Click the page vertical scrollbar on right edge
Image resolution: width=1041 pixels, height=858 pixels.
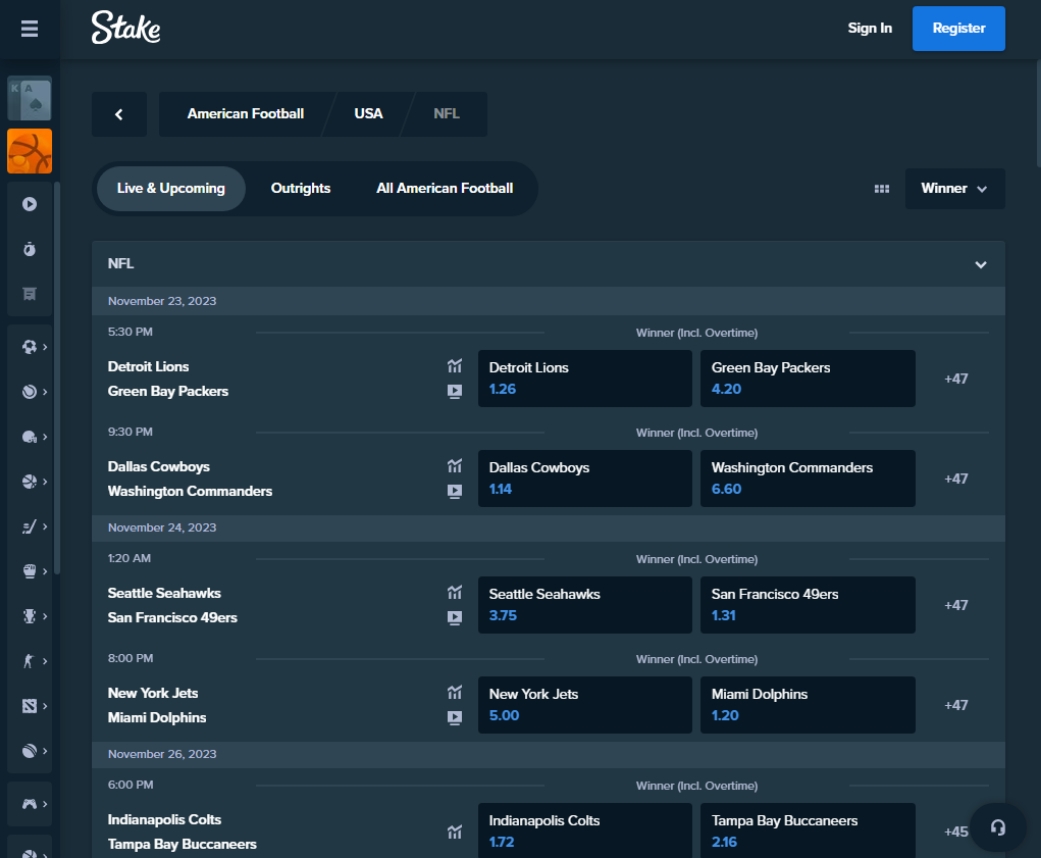click(1038, 113)
